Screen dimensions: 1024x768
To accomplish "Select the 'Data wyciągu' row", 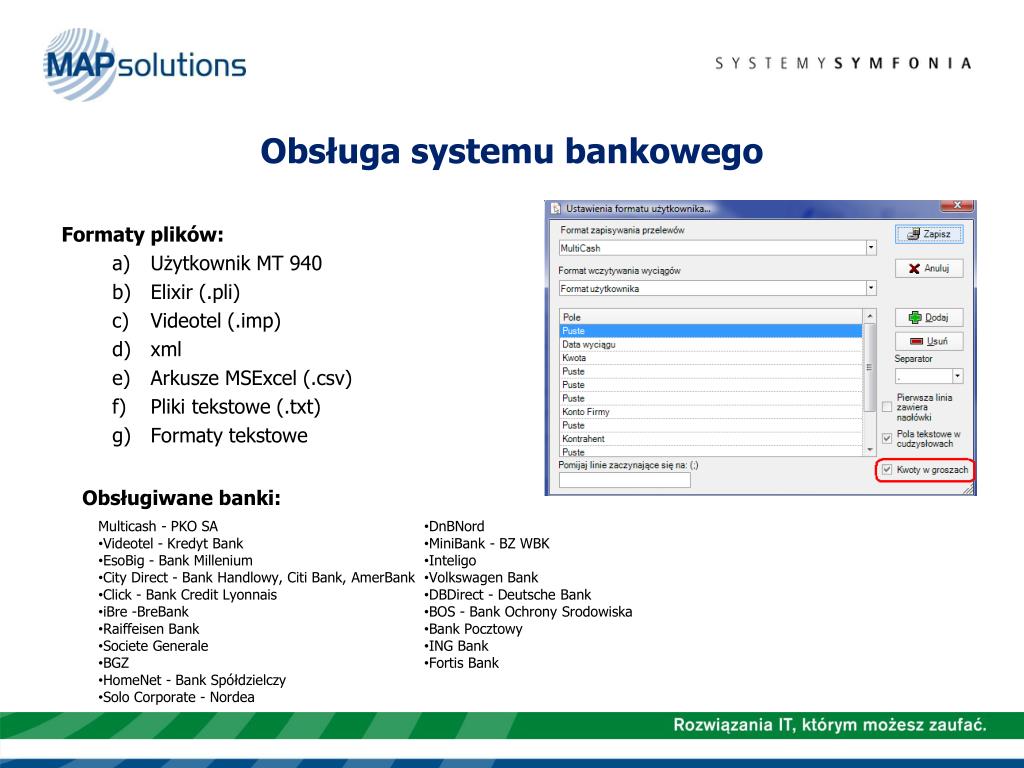I will [711, 344].
